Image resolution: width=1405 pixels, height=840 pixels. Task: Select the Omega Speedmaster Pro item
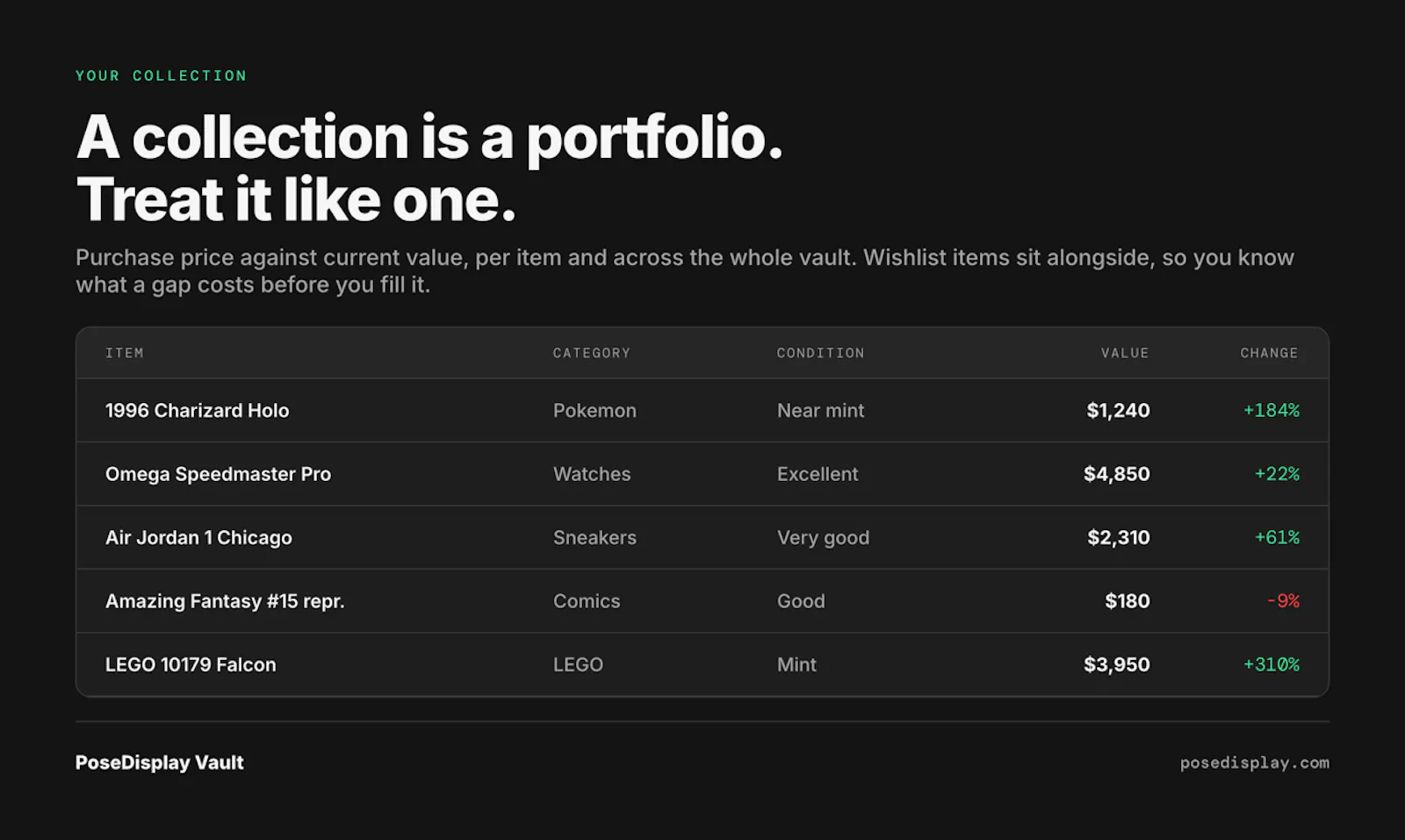click(218, 474)
